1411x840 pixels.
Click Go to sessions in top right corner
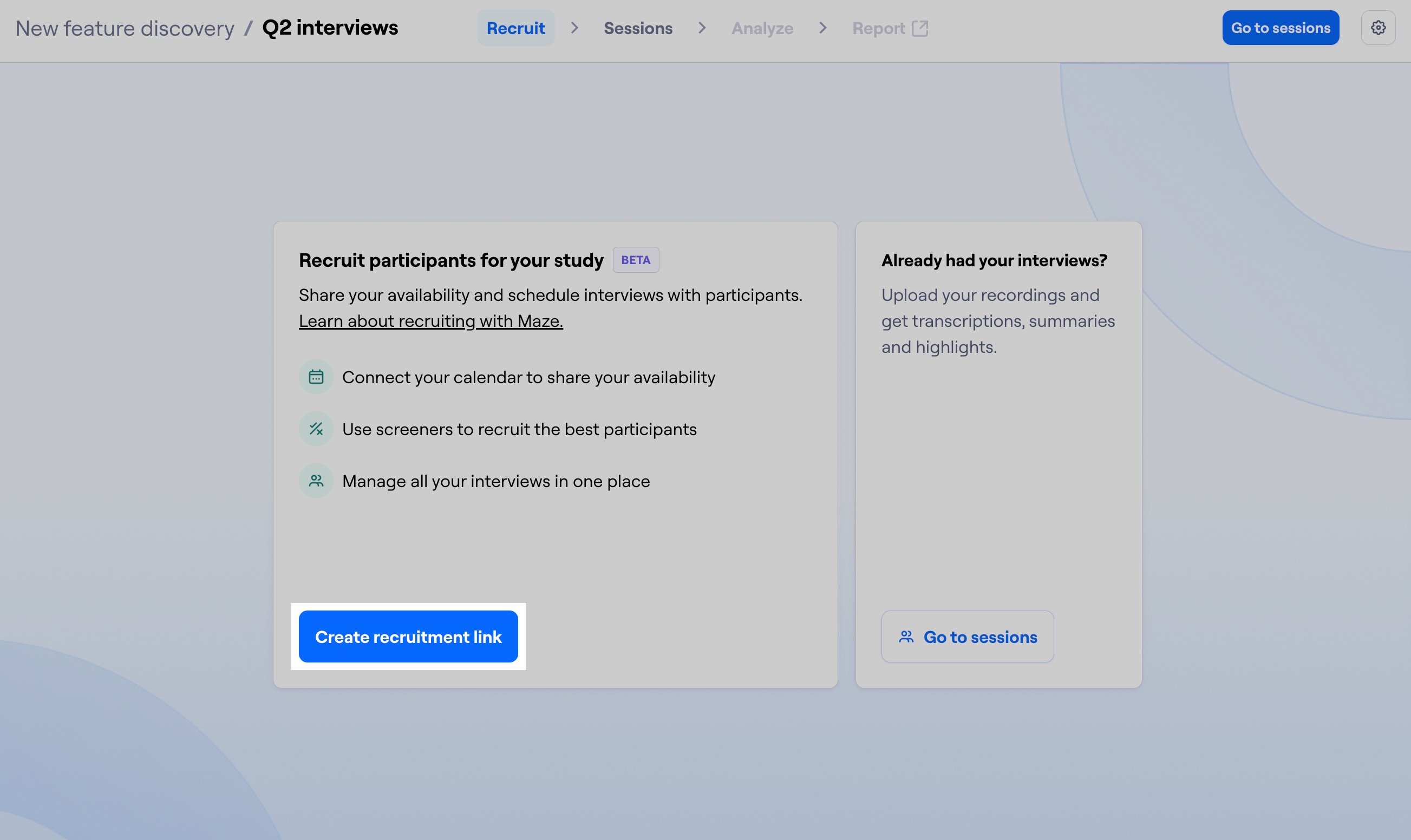pyautogui.click(x=1280, y=27)
